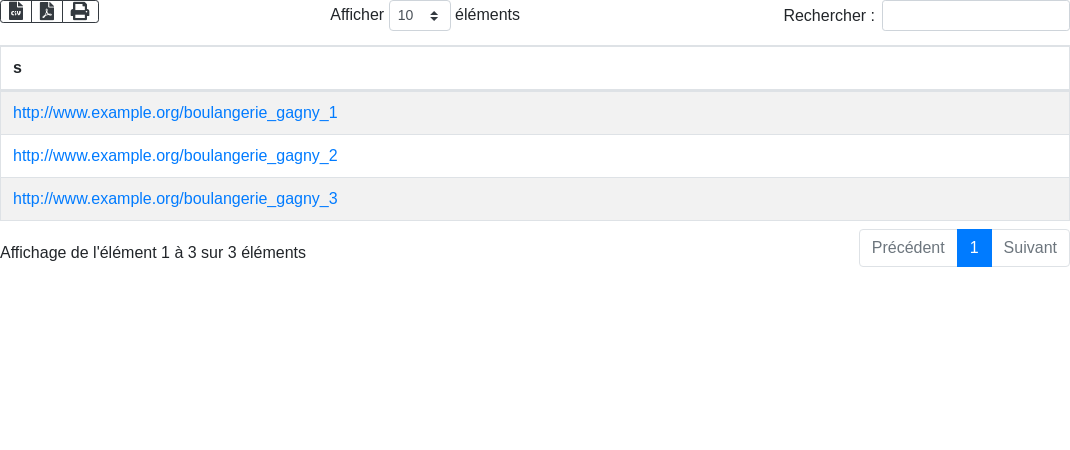This screenshot has width=1070, height=450.
Task: Visit the boulangerie_gagny_3 link
Action: (175, 199)
